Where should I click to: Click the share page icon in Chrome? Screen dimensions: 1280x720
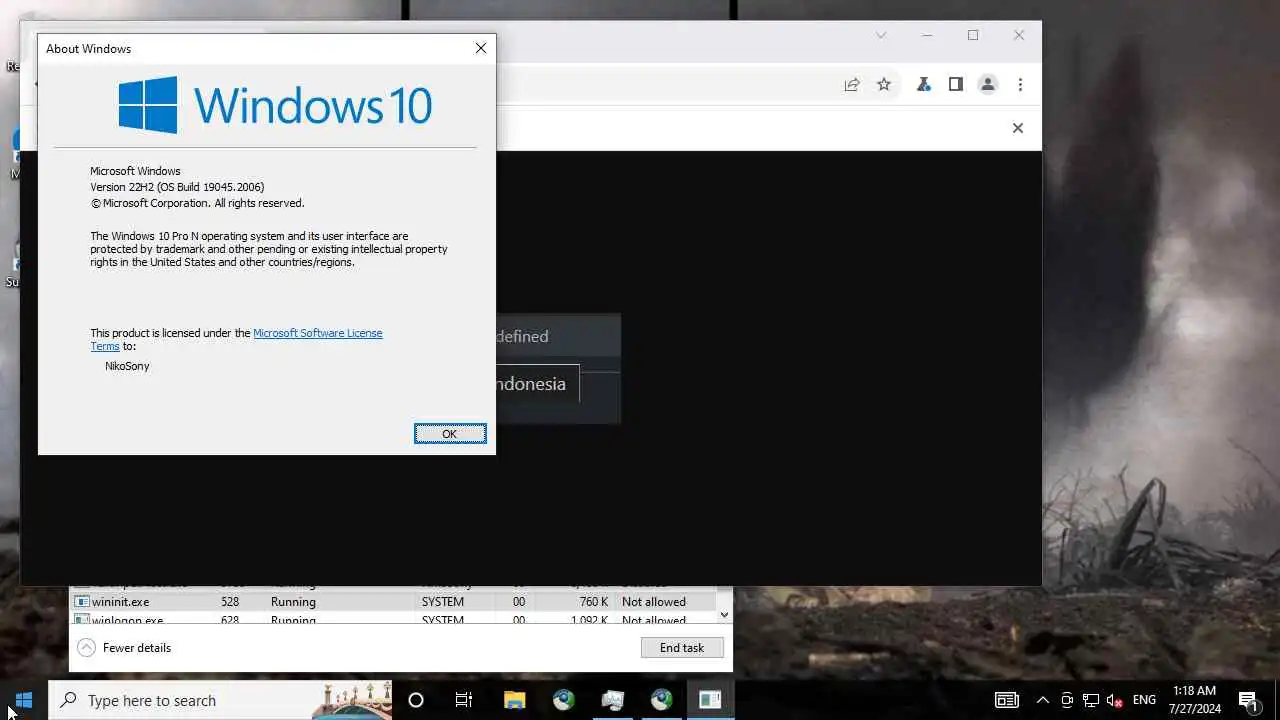click(852, 85)
